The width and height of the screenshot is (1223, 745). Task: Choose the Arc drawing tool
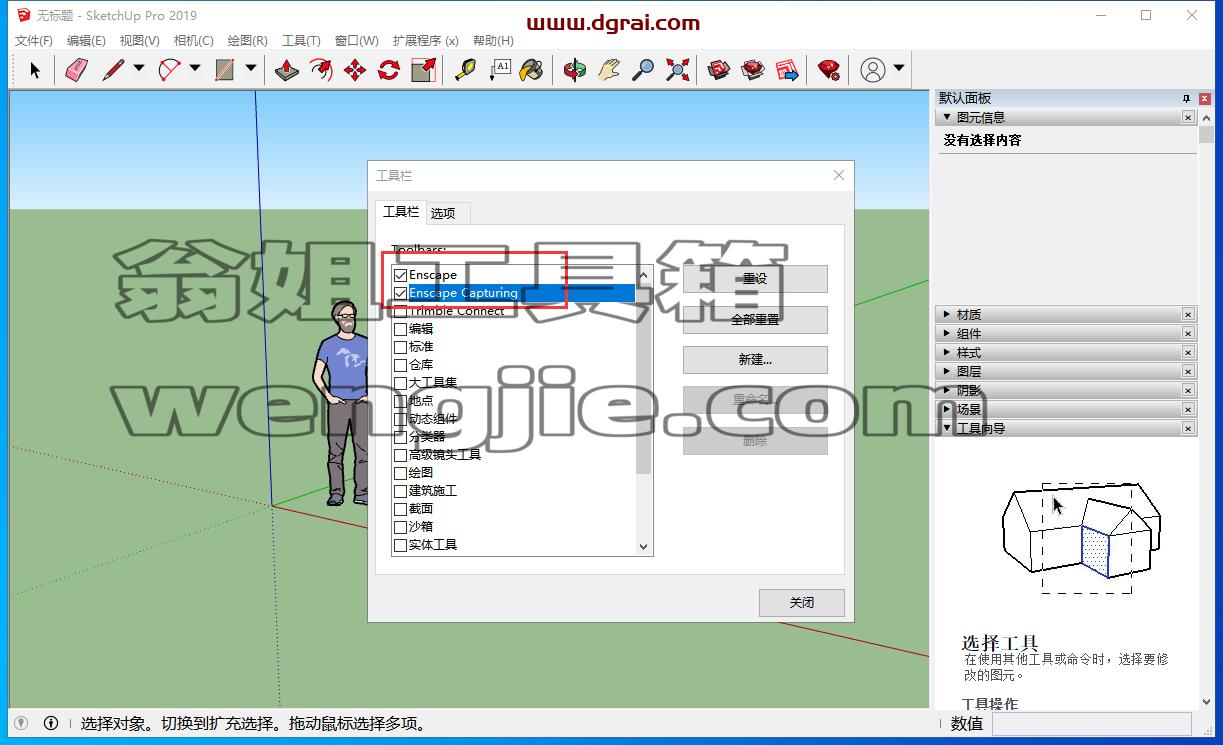click(170, 70)
